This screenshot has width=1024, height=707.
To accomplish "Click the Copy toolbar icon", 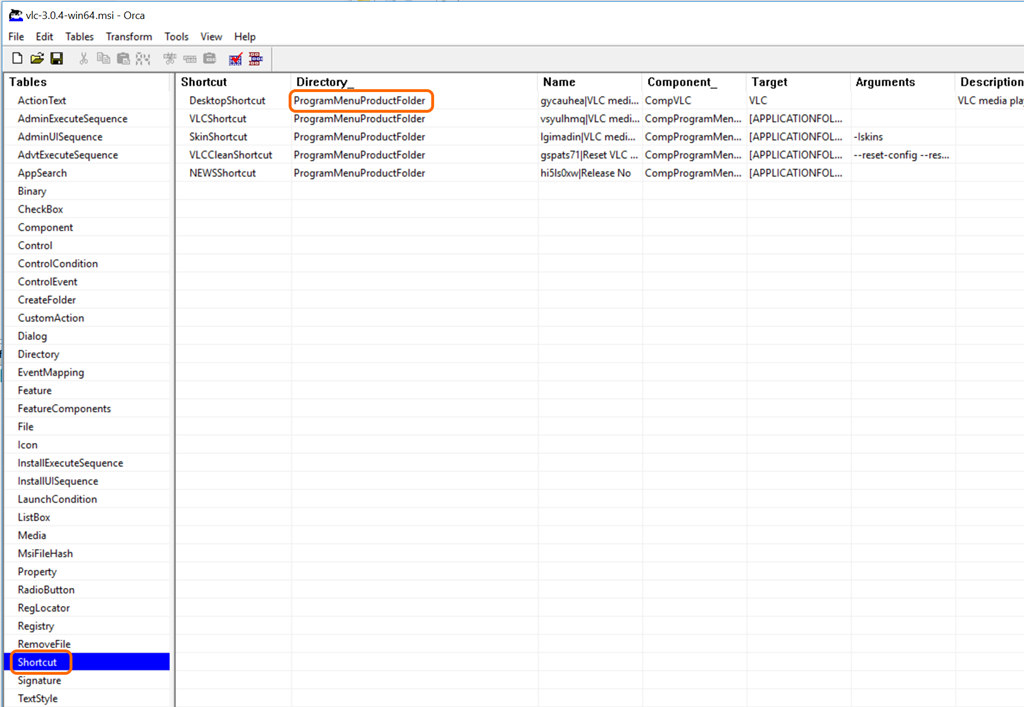I will [x=103, y=59].
